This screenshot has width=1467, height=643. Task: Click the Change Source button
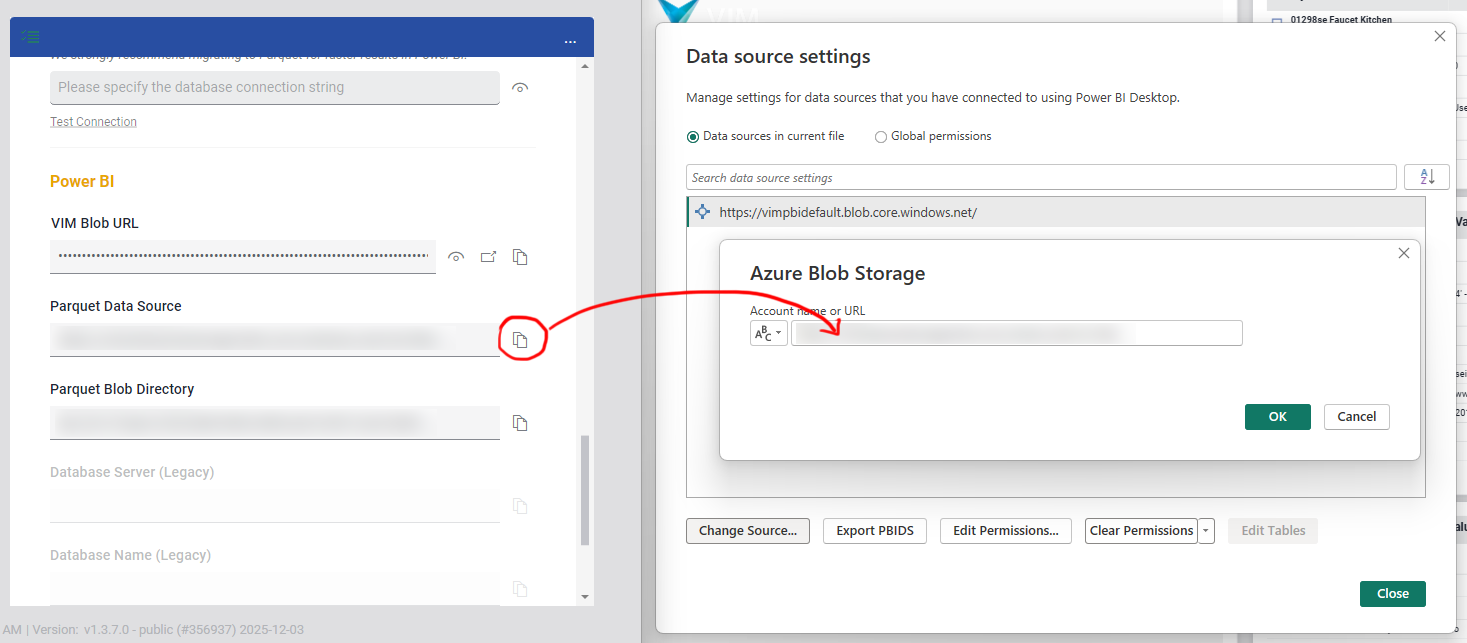[x=747, y=531]
